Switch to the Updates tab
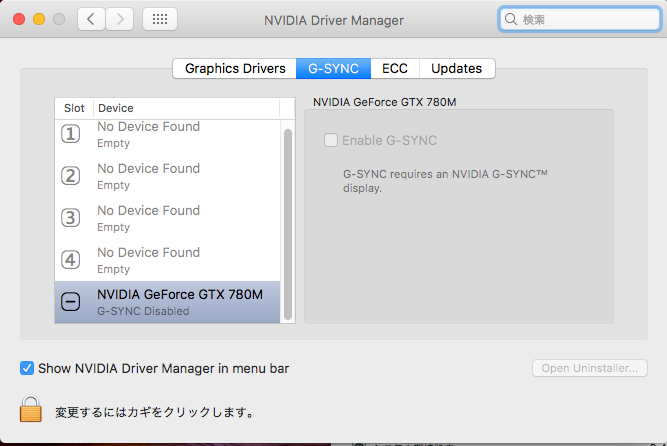667x446 pixels. 457,68
